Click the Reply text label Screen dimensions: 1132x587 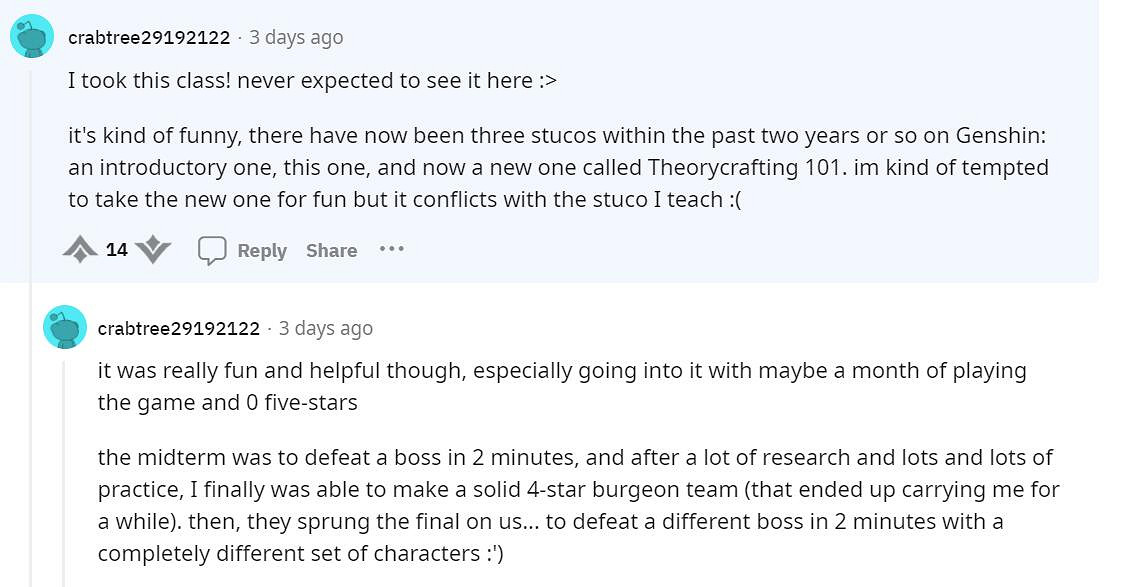click(x=262, y=251)
